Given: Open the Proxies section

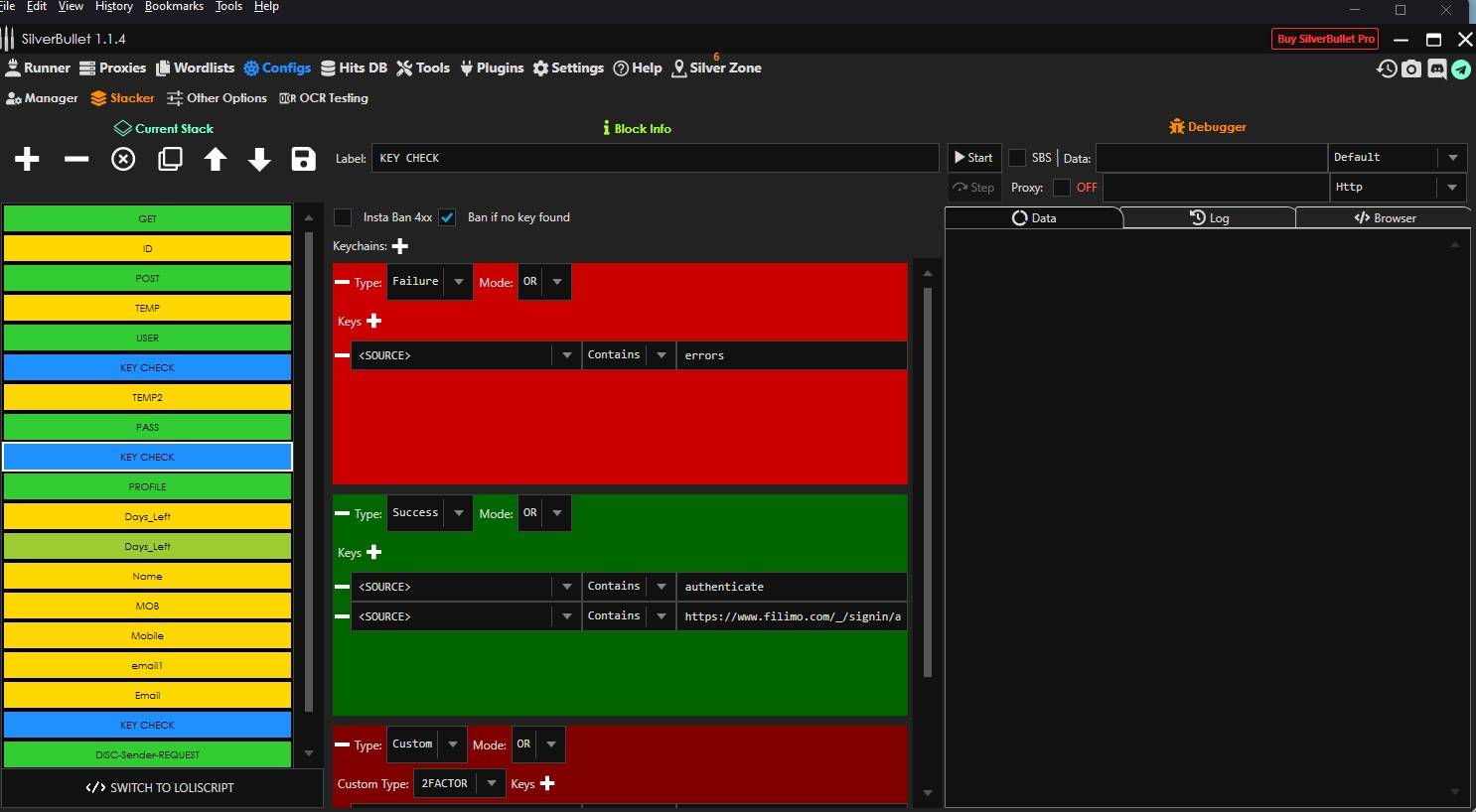Looking at the screenshot, I should [x=112, y=68].
